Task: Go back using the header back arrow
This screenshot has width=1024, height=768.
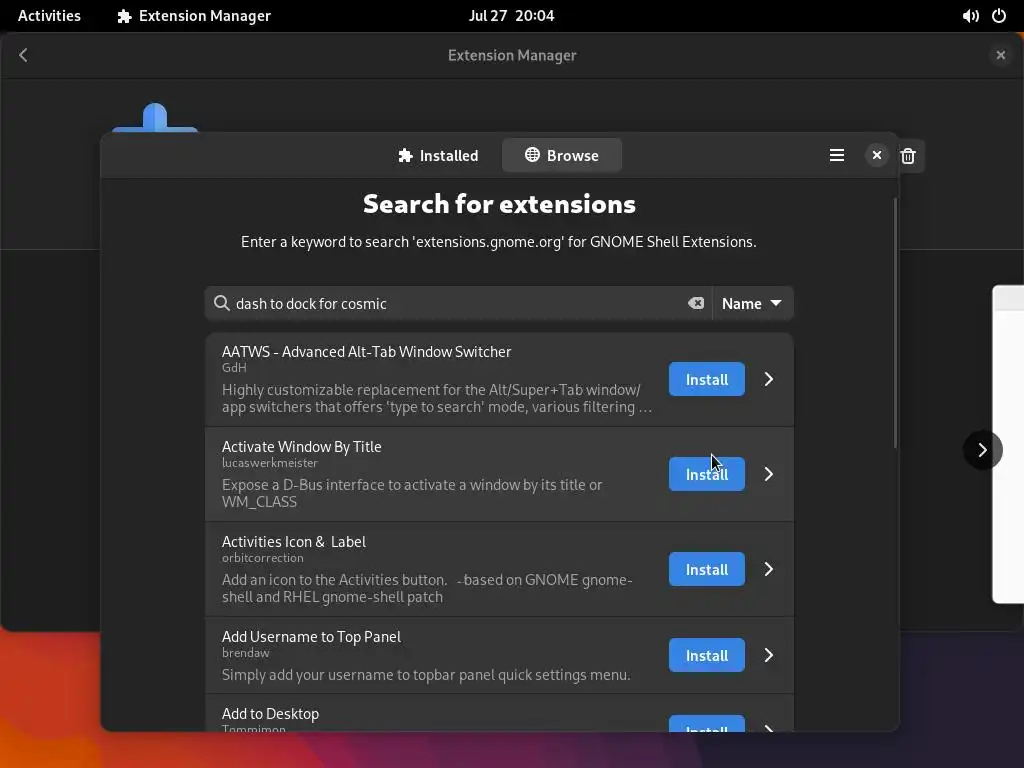Action: coord(24,55)
